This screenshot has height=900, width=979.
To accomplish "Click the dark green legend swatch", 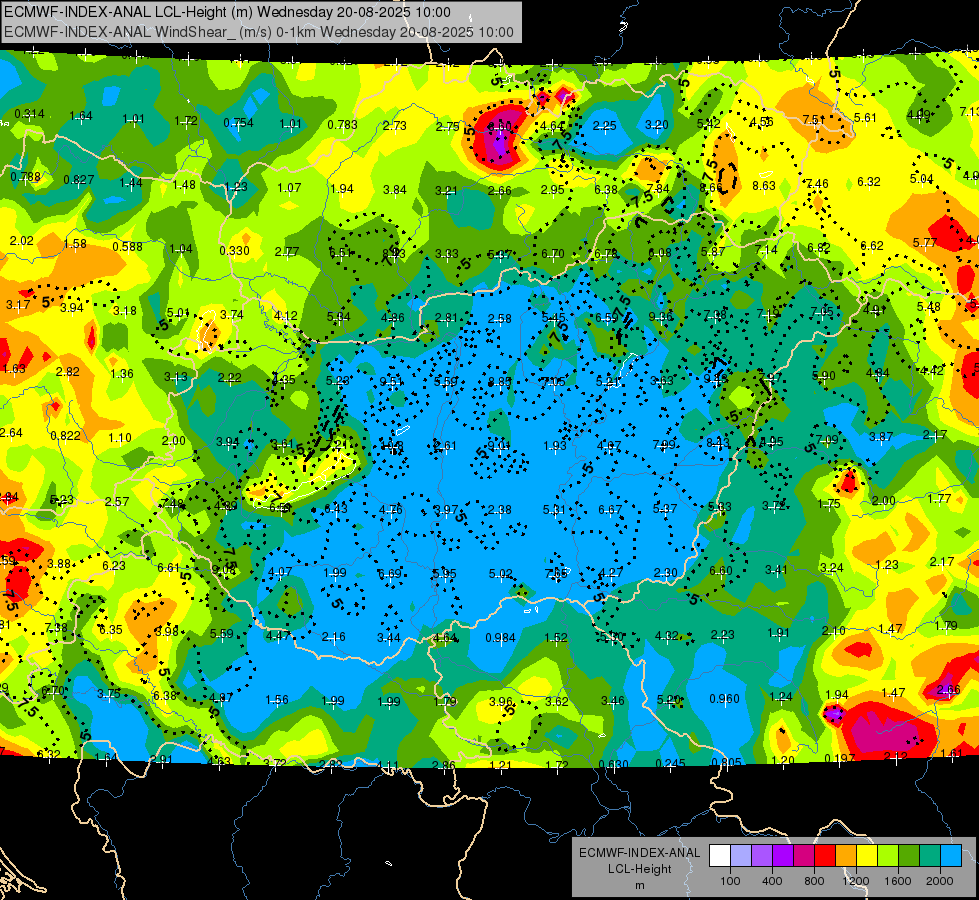I will coord(909,856).
